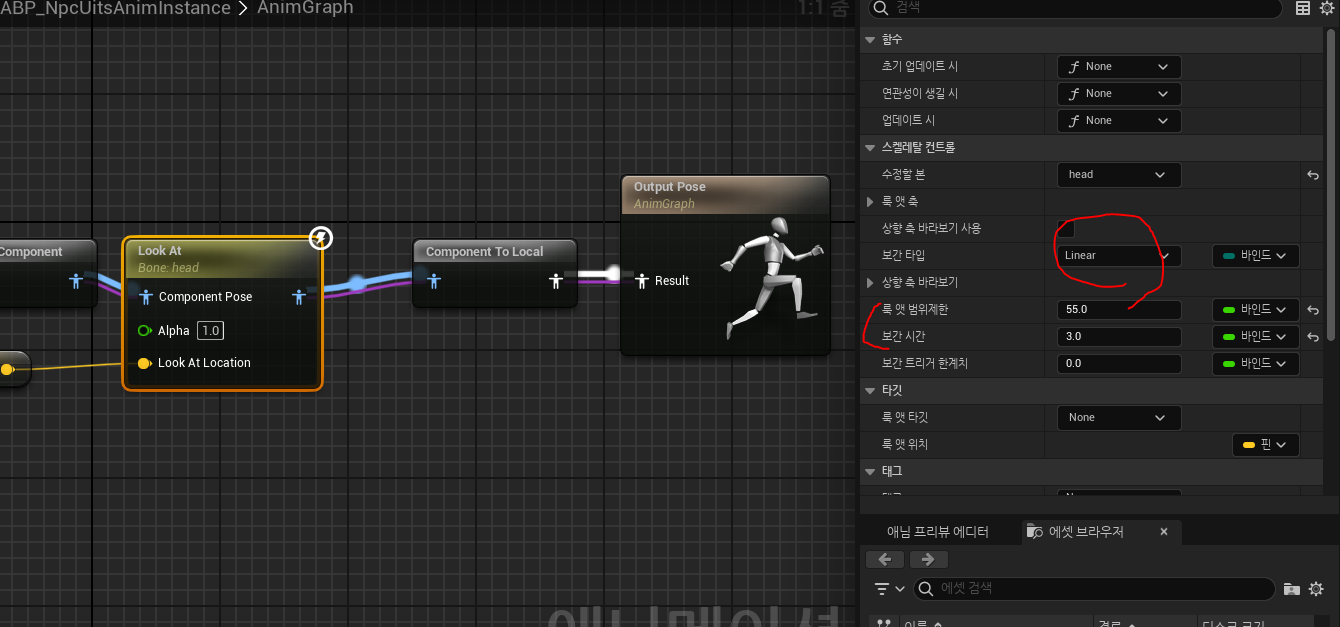Click the asset browser back arrow button
The image size is (1340, 627).
[x=885, y=560]
